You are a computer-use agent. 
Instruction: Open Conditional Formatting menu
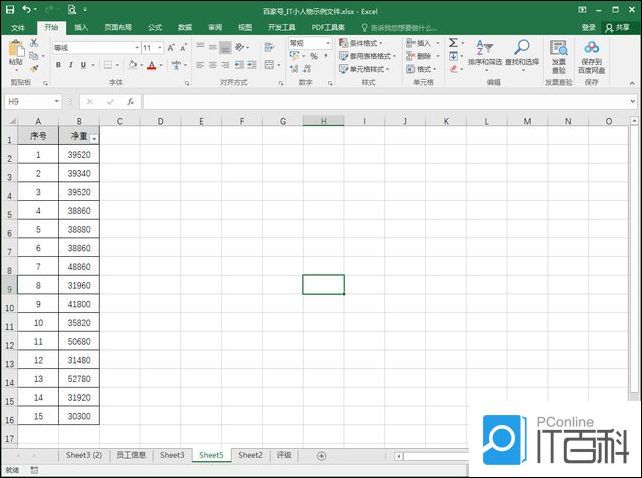360,43
